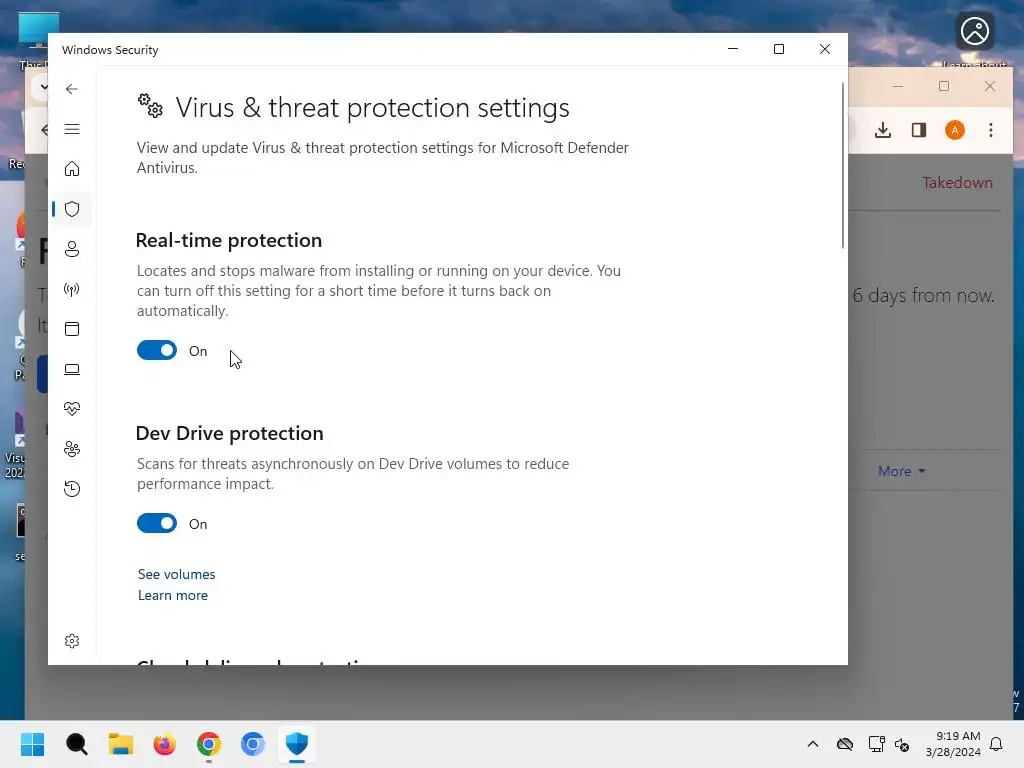Open Firewall & network protection icon
The image size is (1024, 768).
[72, 289]
